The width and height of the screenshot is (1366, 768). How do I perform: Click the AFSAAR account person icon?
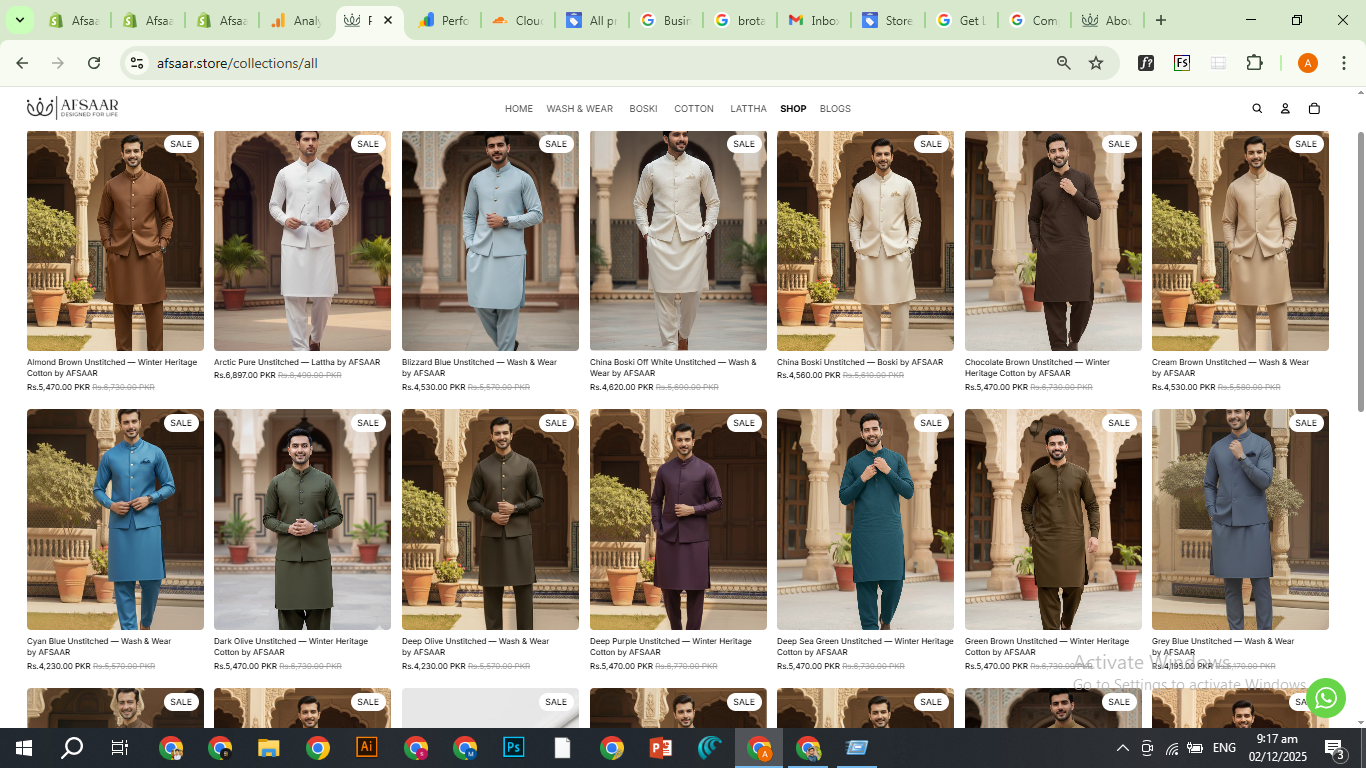pyautogui.click(x=1285, y=108)
